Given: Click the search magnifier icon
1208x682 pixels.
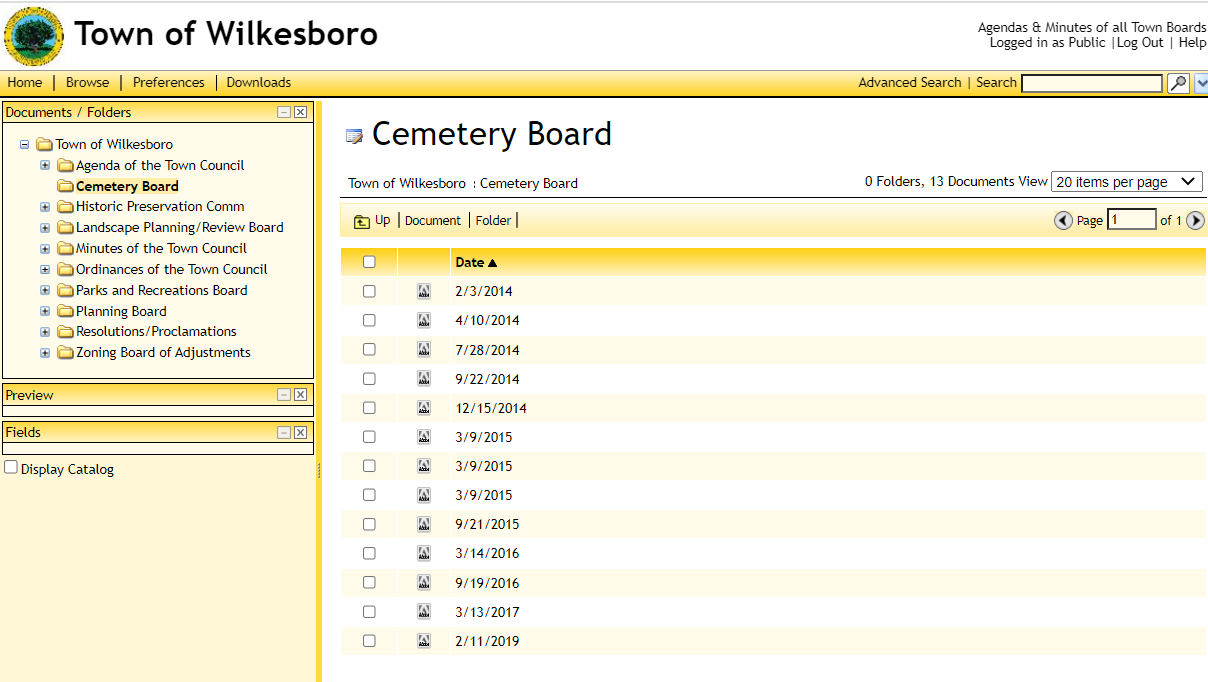Looking at the screenshot, I should pos(1178,83).
